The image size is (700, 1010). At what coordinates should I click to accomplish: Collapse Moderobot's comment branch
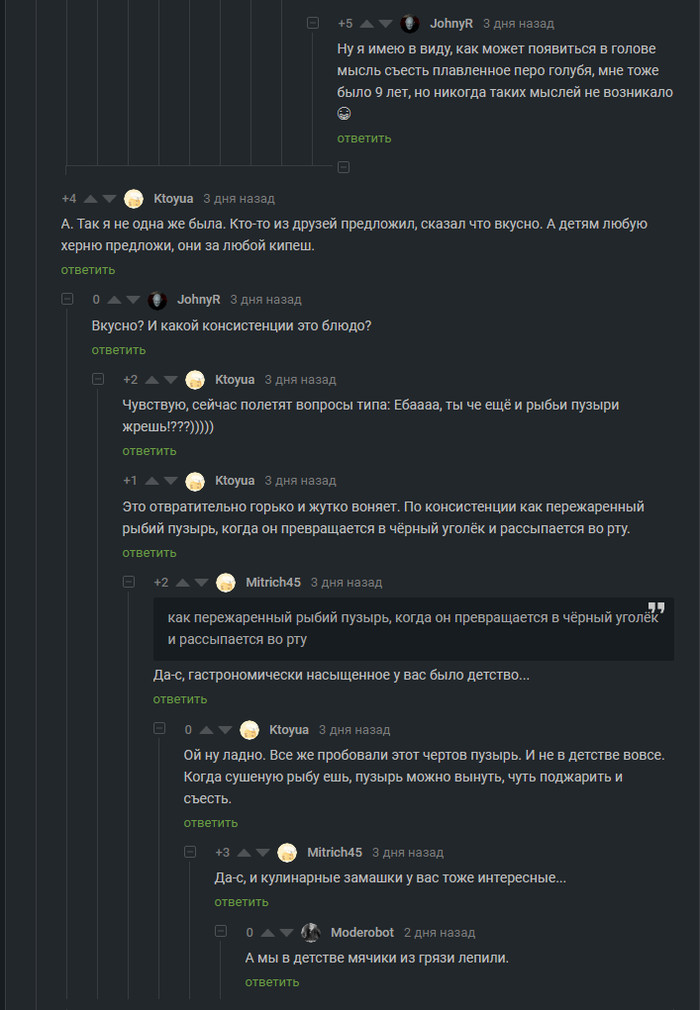coord(221,932)
